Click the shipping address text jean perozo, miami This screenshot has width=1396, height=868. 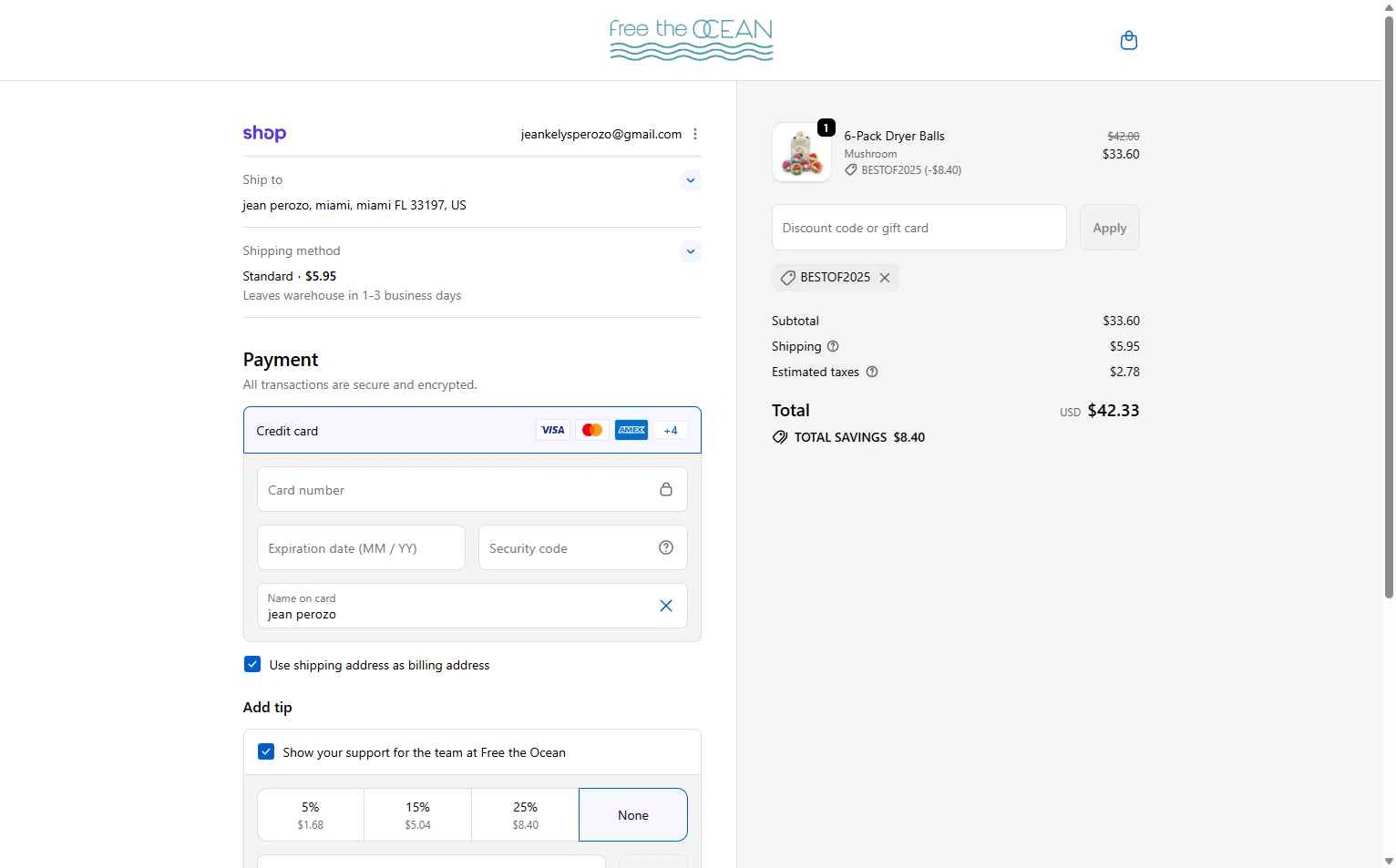354,205
